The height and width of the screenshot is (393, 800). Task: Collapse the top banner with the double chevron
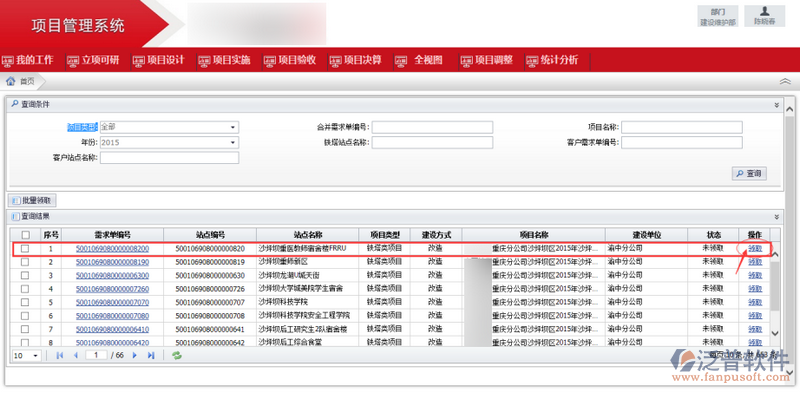785,82
